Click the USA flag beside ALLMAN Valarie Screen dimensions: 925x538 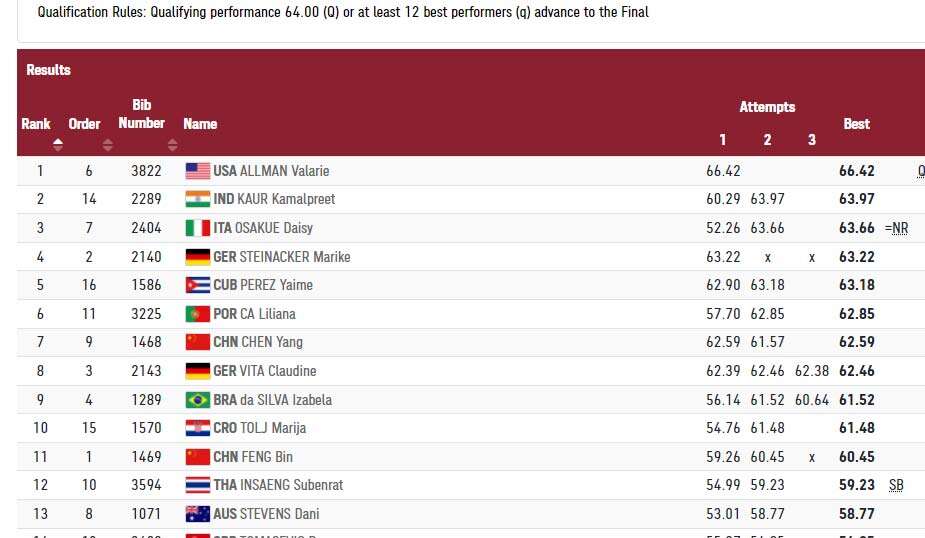[198, 171]
